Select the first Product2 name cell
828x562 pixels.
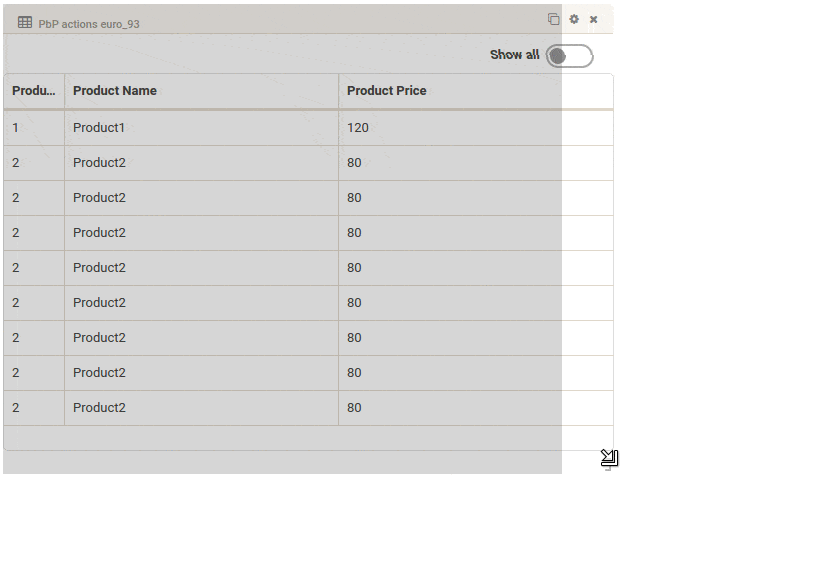click(99, 163)
